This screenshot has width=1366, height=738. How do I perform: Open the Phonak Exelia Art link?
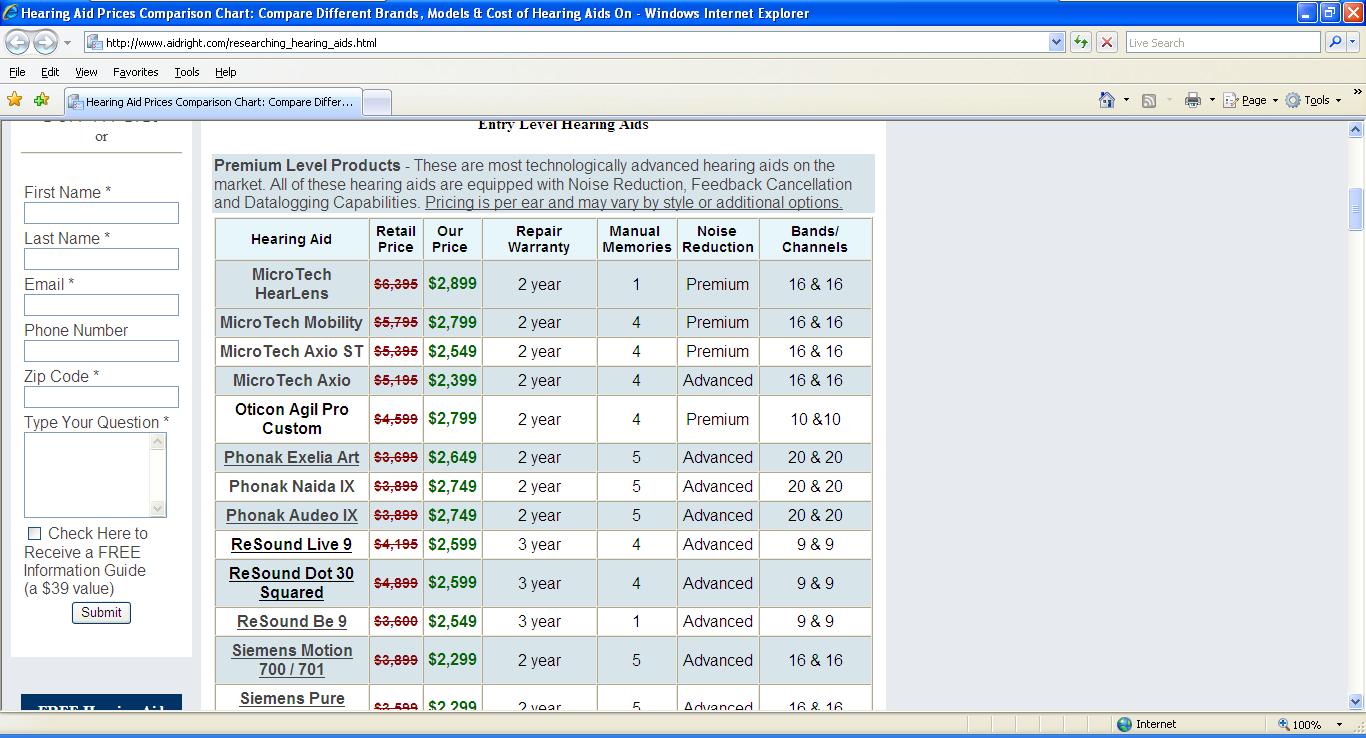pyautogui.click(x=291, y=457)
